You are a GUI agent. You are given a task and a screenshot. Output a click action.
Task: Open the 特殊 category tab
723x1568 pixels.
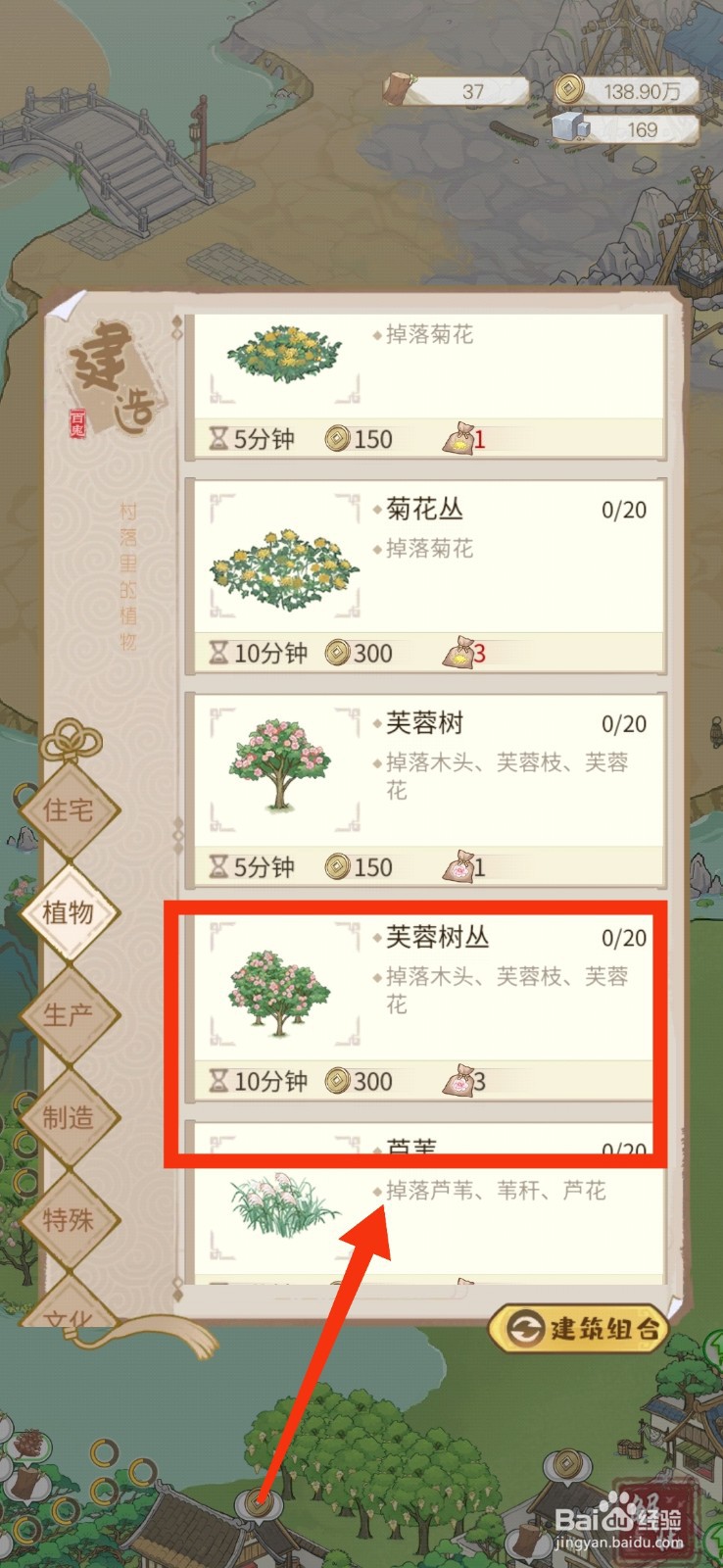pyautogui.click(x=69, y=1220)
